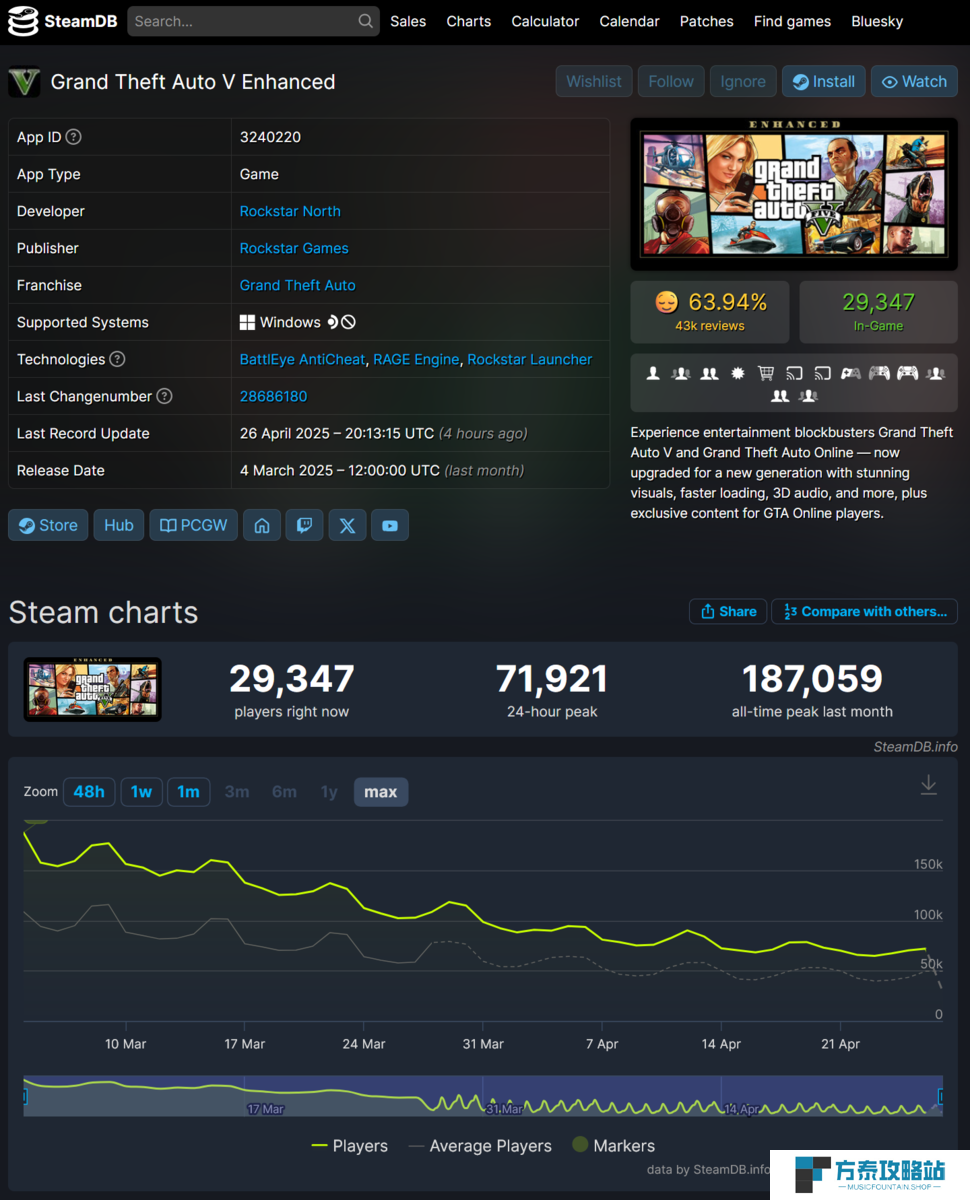Open the Calculator menu item

point(545,21)
